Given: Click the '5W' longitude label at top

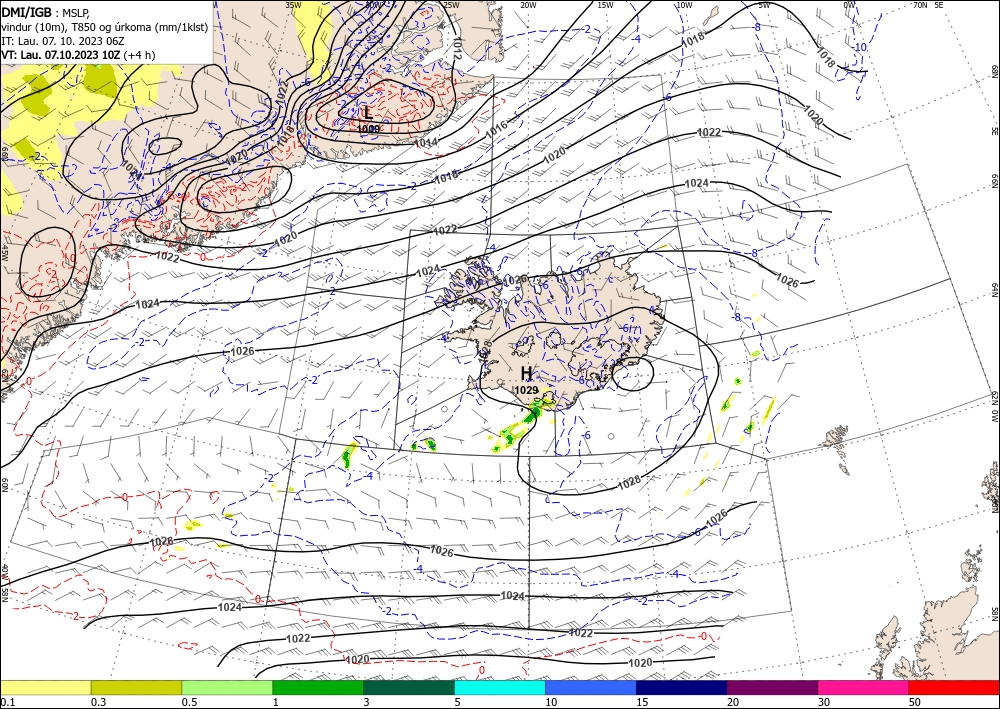Looking at the screenshot, I should pos(764,5).
